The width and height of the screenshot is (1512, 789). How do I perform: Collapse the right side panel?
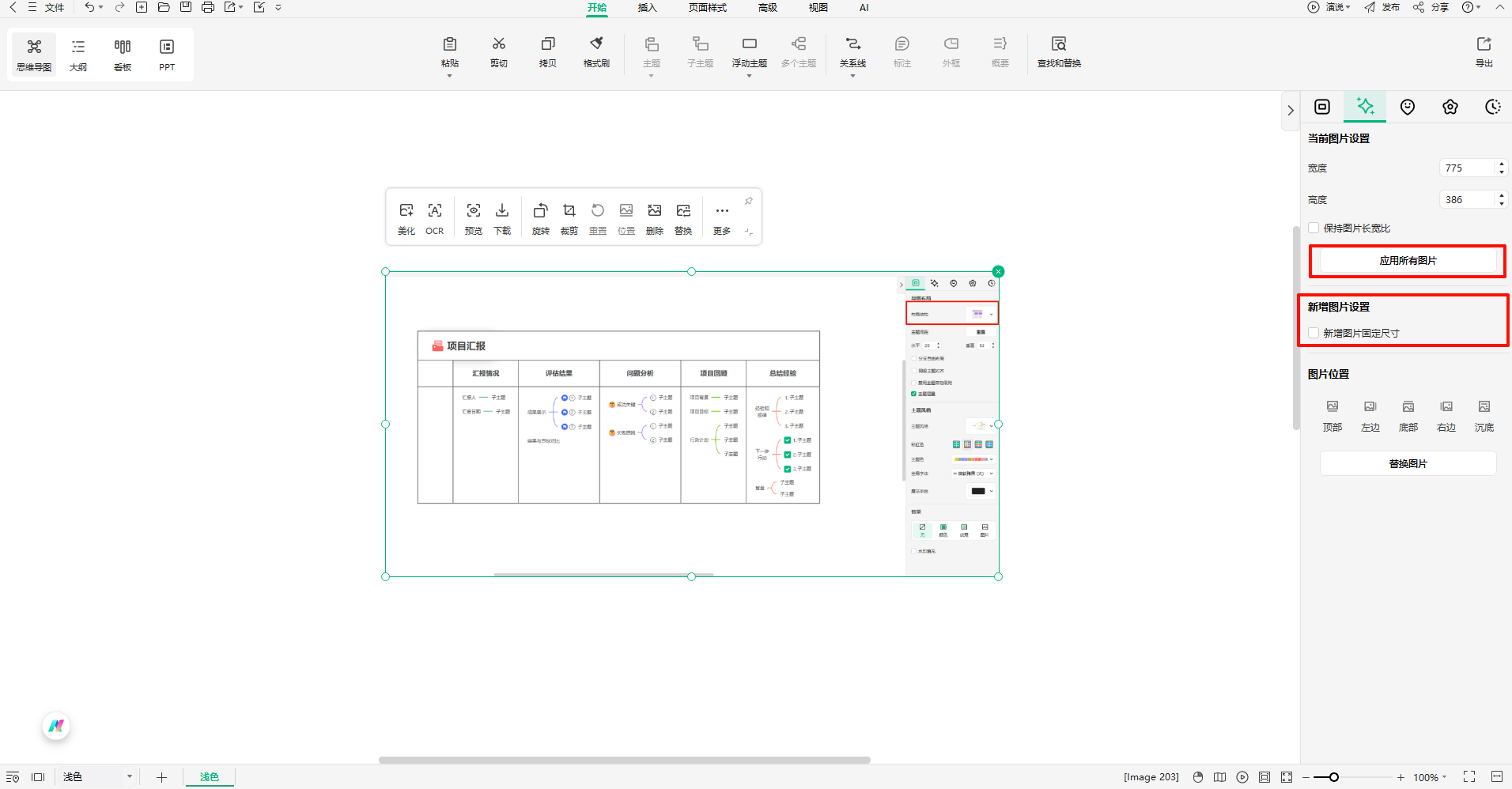tap(1291, 111)
